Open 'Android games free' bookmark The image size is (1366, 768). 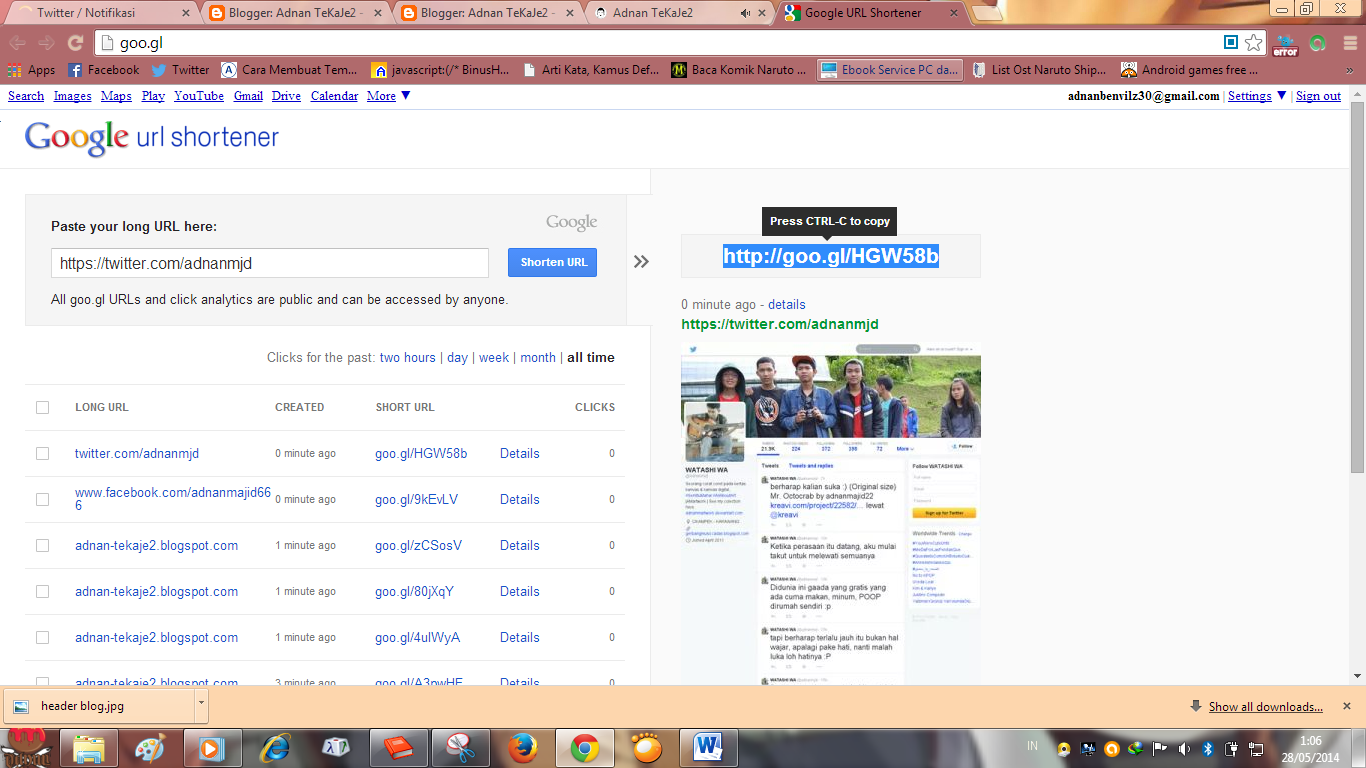[1190, 70]
